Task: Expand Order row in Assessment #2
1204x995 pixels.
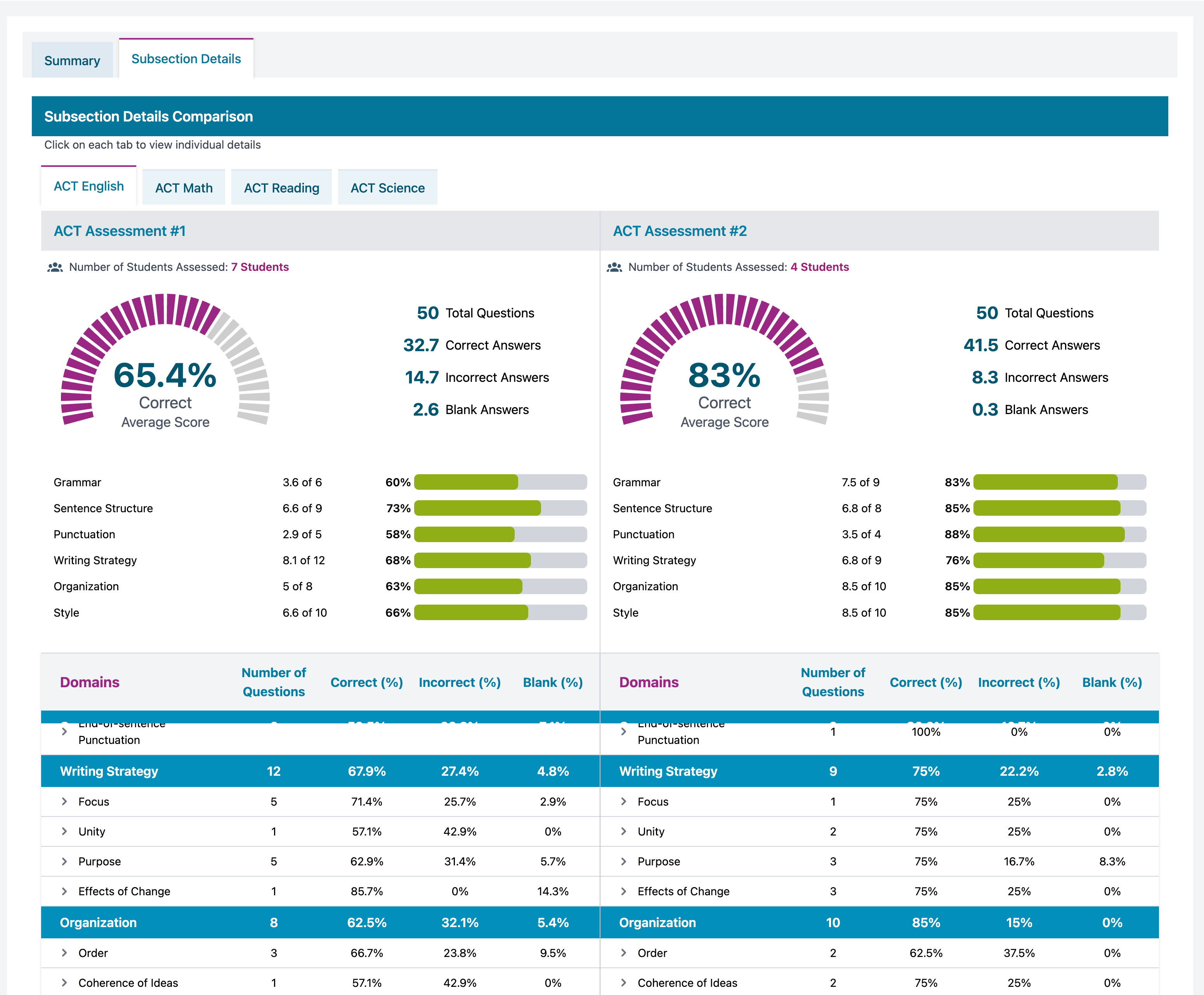Action: tap(623, 953)
